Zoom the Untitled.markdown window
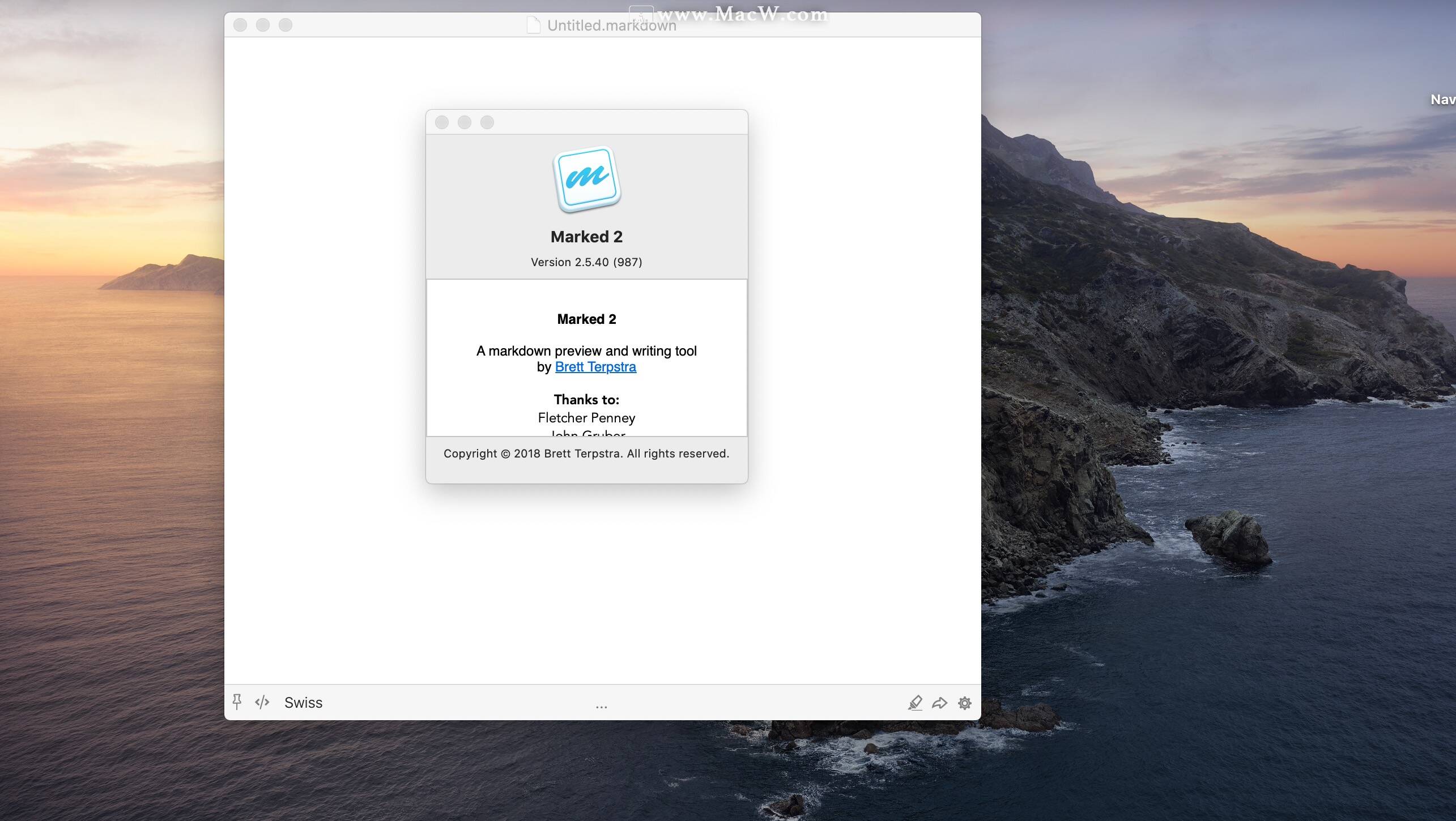1456x821 pixels. (x=286, y=25)
